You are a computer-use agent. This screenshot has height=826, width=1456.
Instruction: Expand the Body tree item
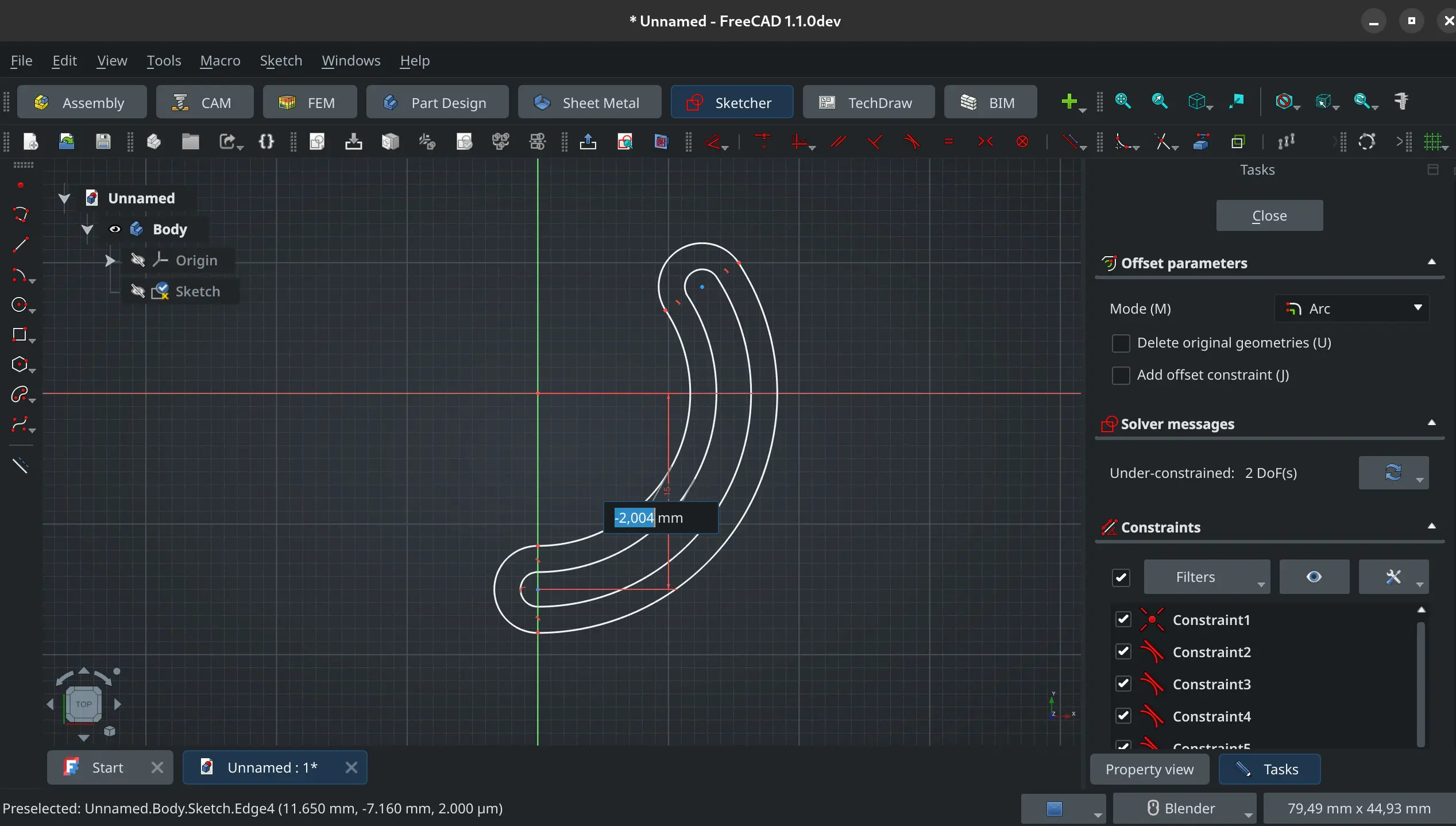tap(87, 228)
